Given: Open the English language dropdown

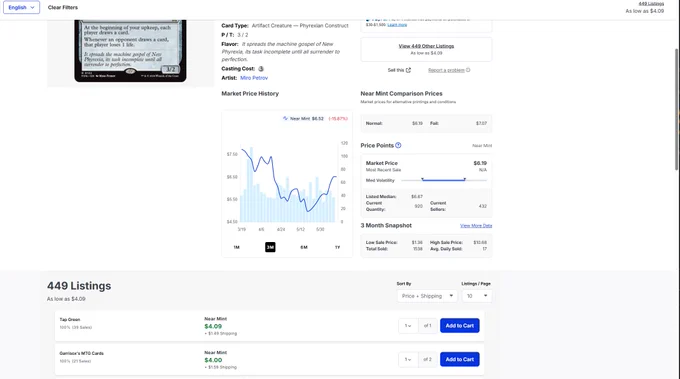Looking at the screenshot, I should click(21, 7).
